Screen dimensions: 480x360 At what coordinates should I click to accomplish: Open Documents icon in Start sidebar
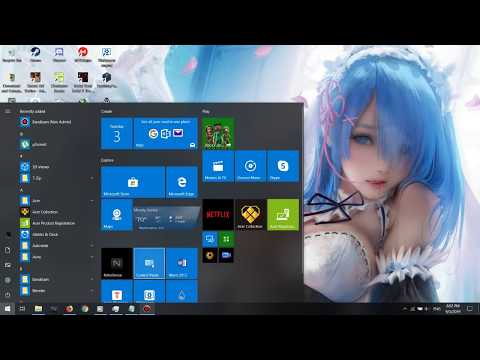coord(8,250)
